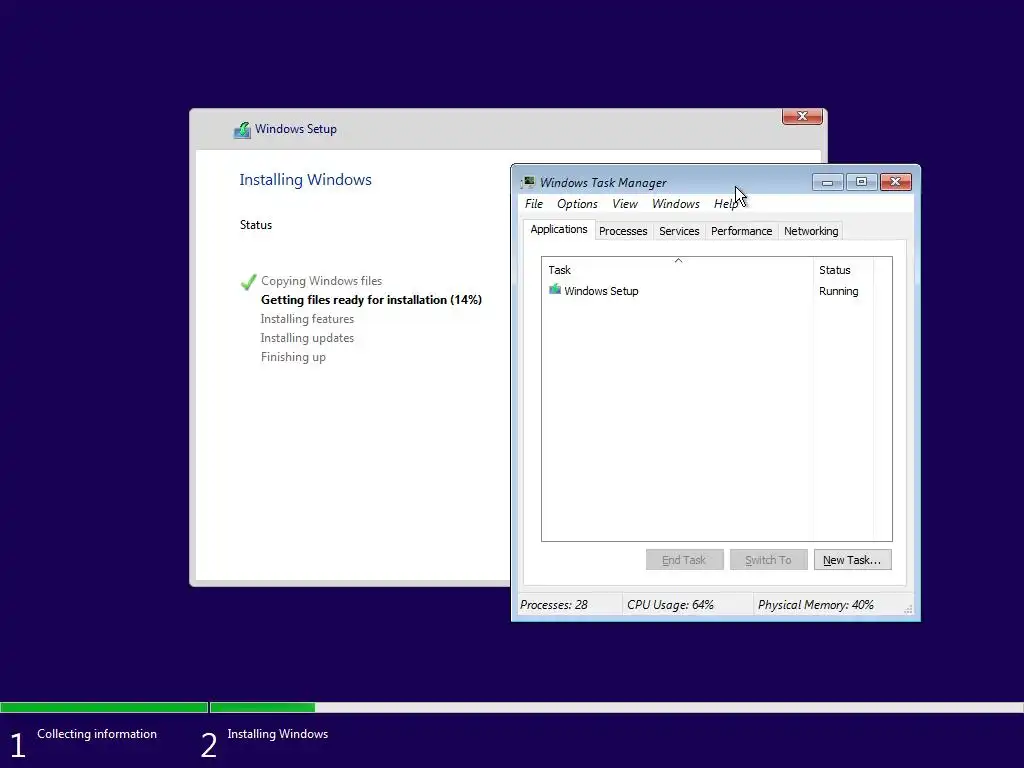
Task: Click the 'Copying Windows files' step text
Action: click(321, 281)
